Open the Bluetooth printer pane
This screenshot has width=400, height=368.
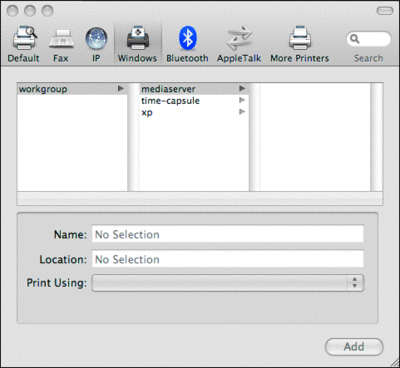[x=187, y=45]
